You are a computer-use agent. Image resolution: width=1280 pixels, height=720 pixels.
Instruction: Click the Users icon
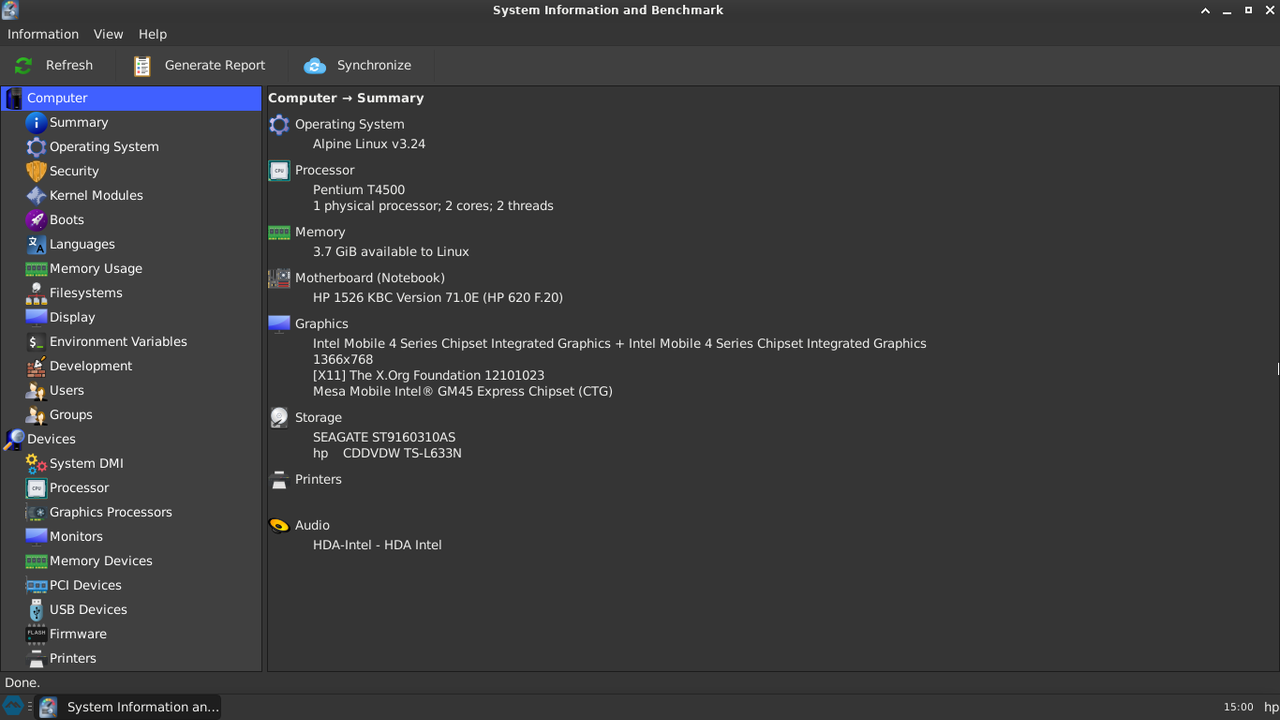click(x=36, y=390)
